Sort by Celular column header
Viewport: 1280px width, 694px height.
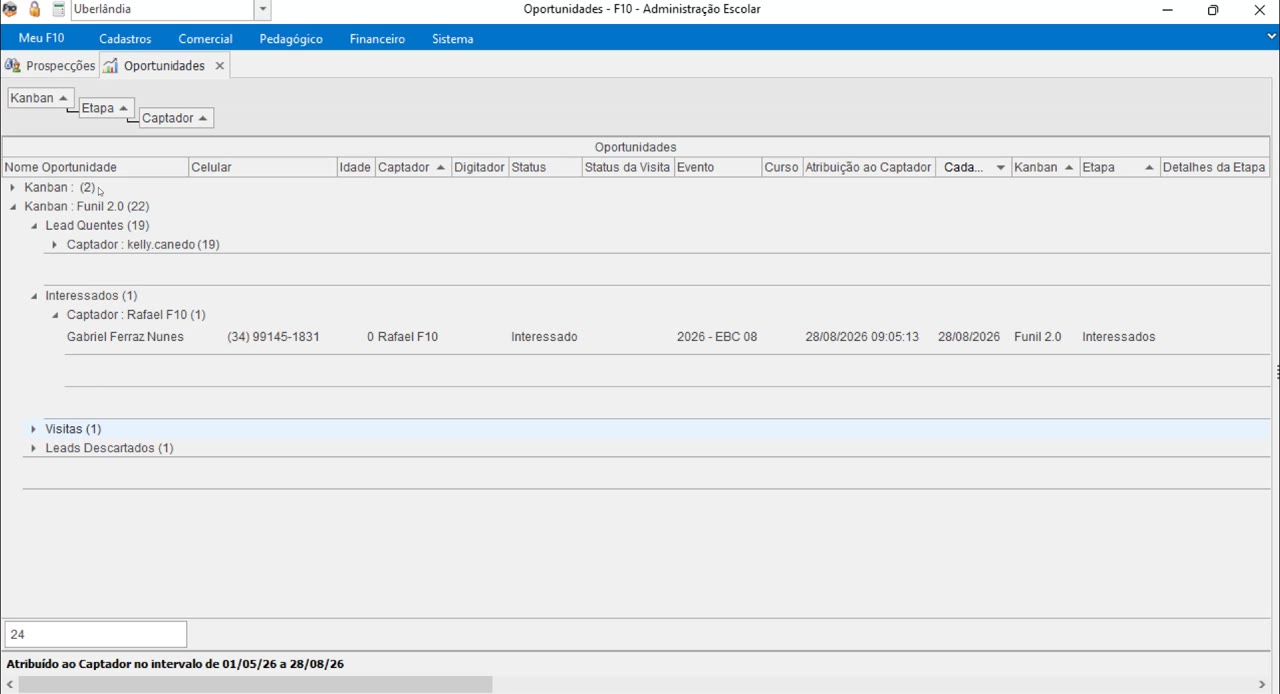click(262, 167)
